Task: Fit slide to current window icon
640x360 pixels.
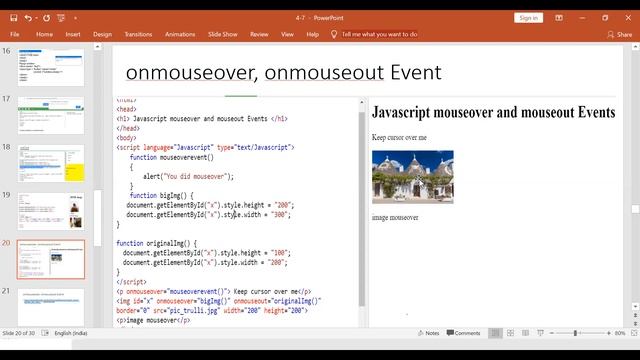Action: pos(634,333)
